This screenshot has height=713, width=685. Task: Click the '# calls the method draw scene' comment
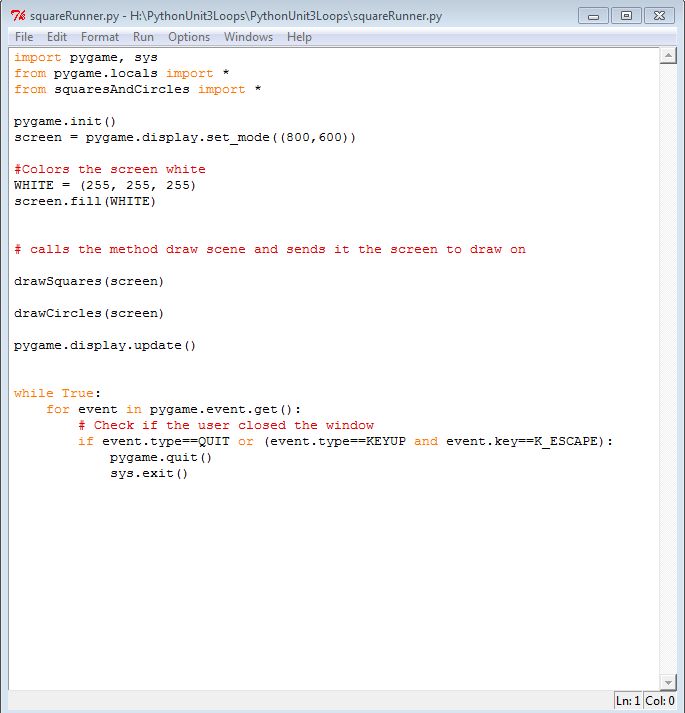pyautogui.click(x=270, y=250)
